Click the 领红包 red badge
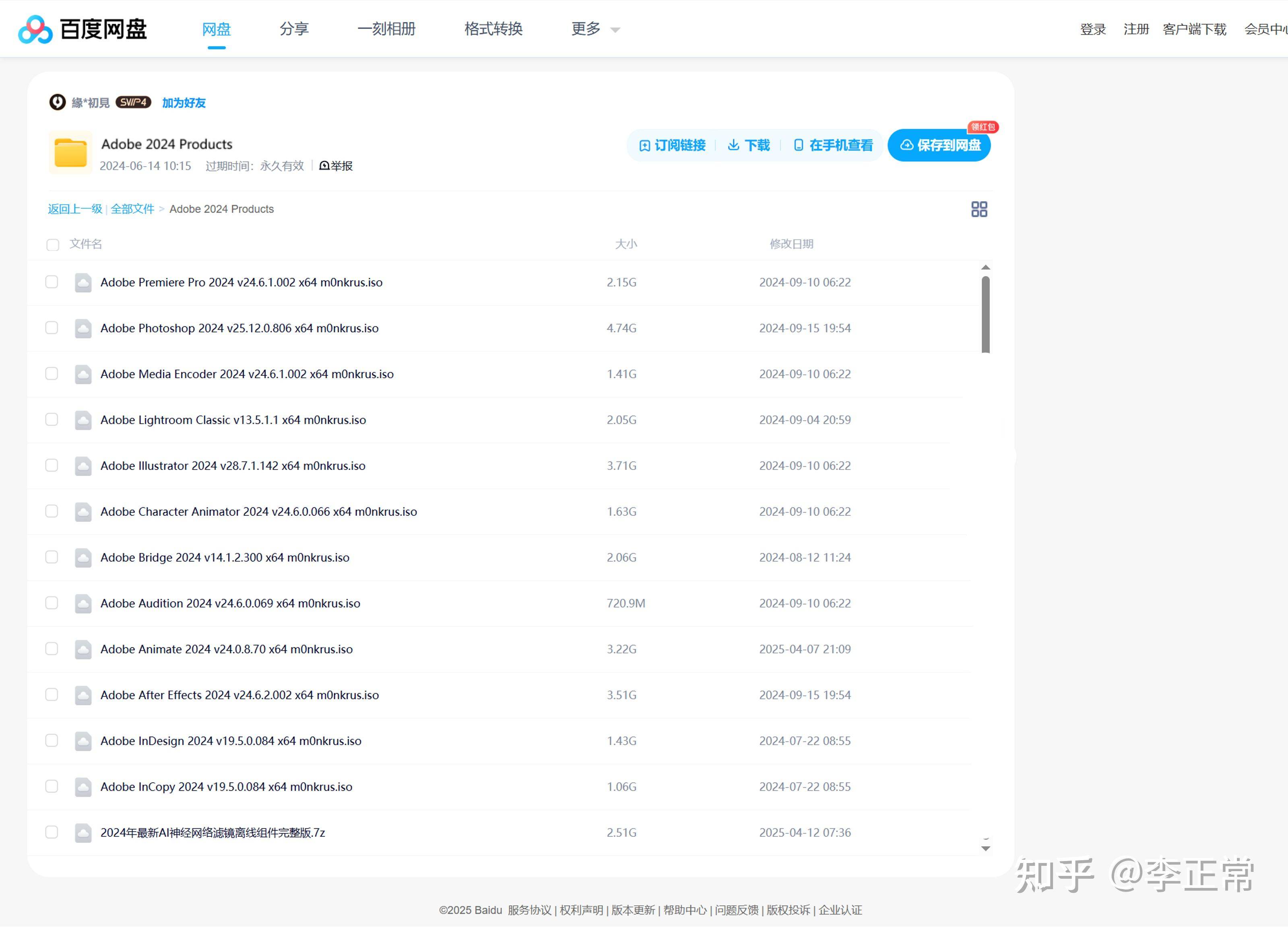This screenshot has width=1288, height=927. click(983, 127)
